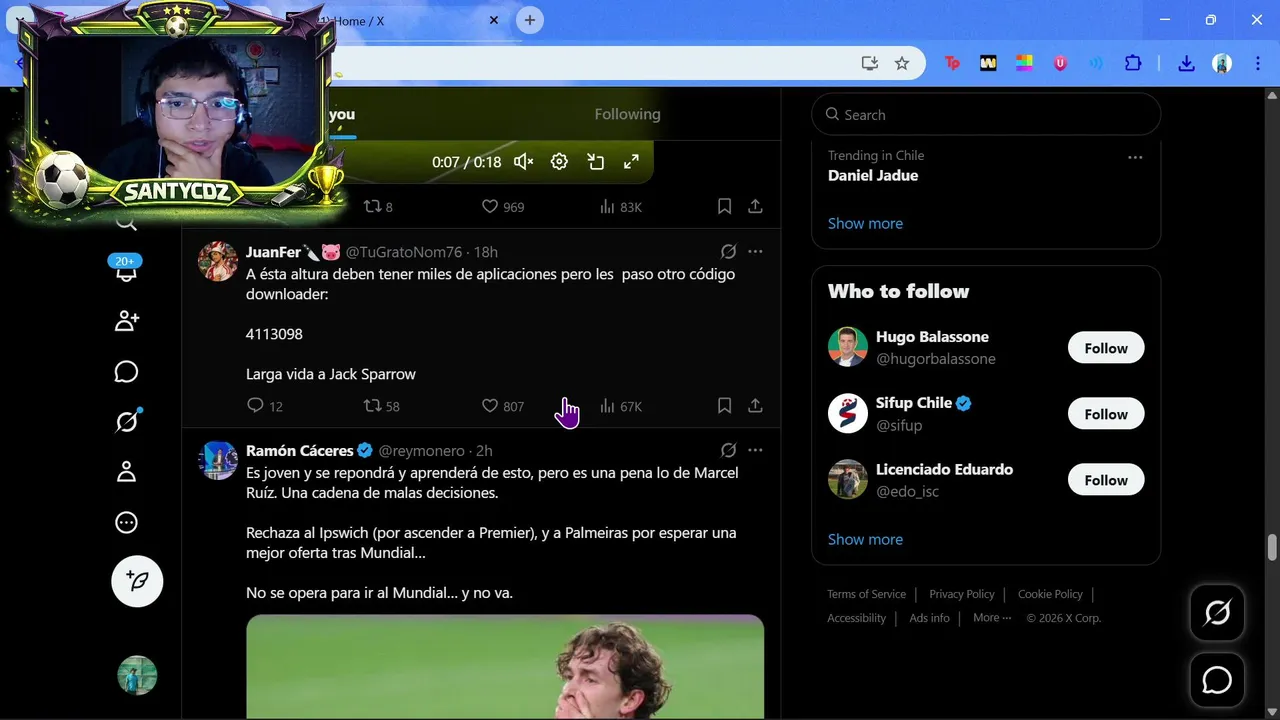Open Chrome downloads icon
Screen dimensions: 1280x720
tap(1186, 63)
